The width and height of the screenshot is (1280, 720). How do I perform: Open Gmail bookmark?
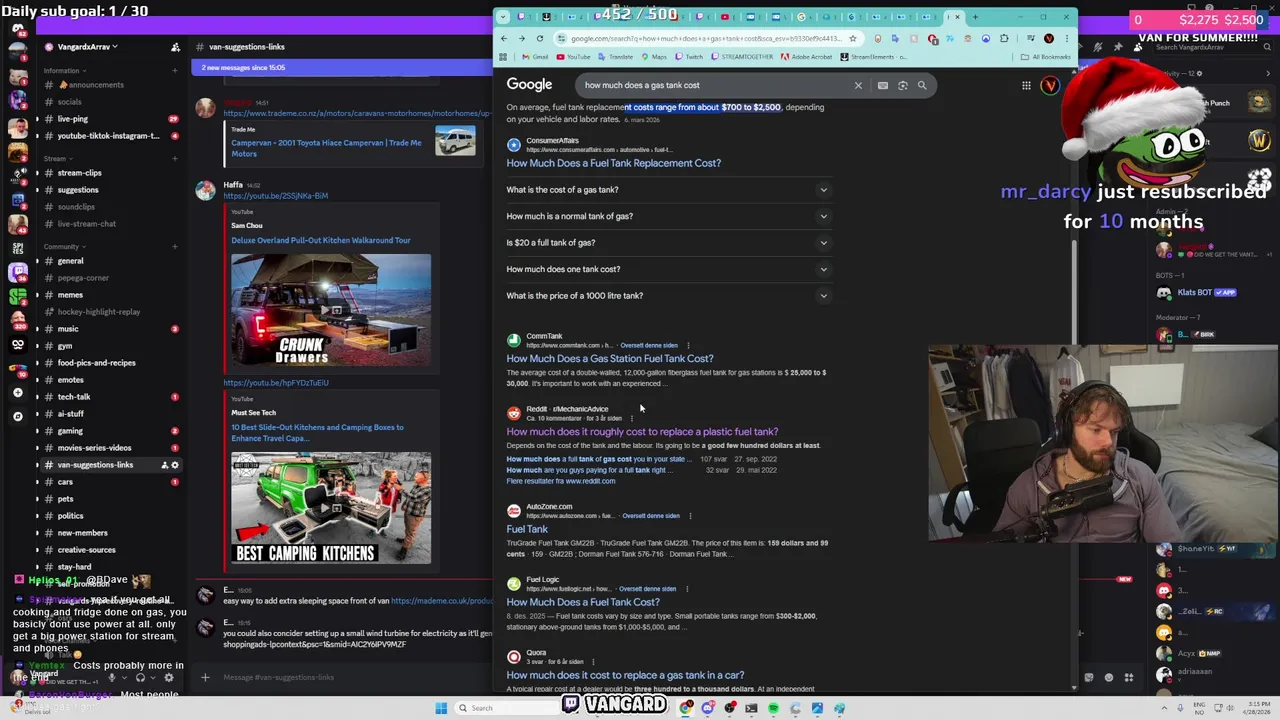click(534, 57)
